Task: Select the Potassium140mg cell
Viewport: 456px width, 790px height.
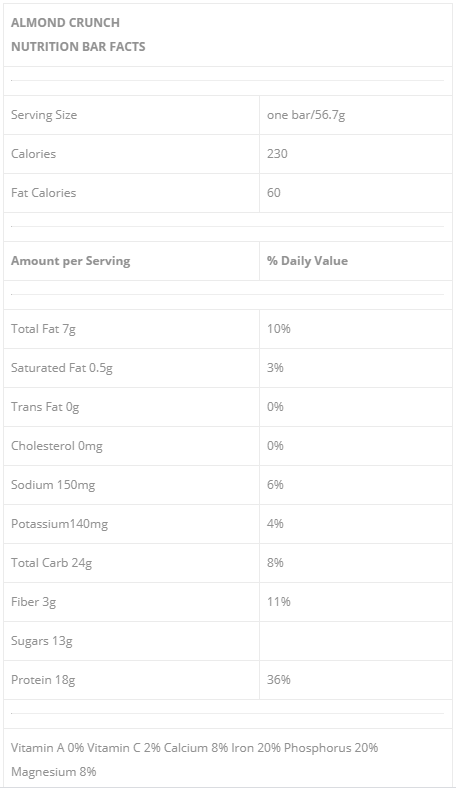Action: [x=132, y=524]
